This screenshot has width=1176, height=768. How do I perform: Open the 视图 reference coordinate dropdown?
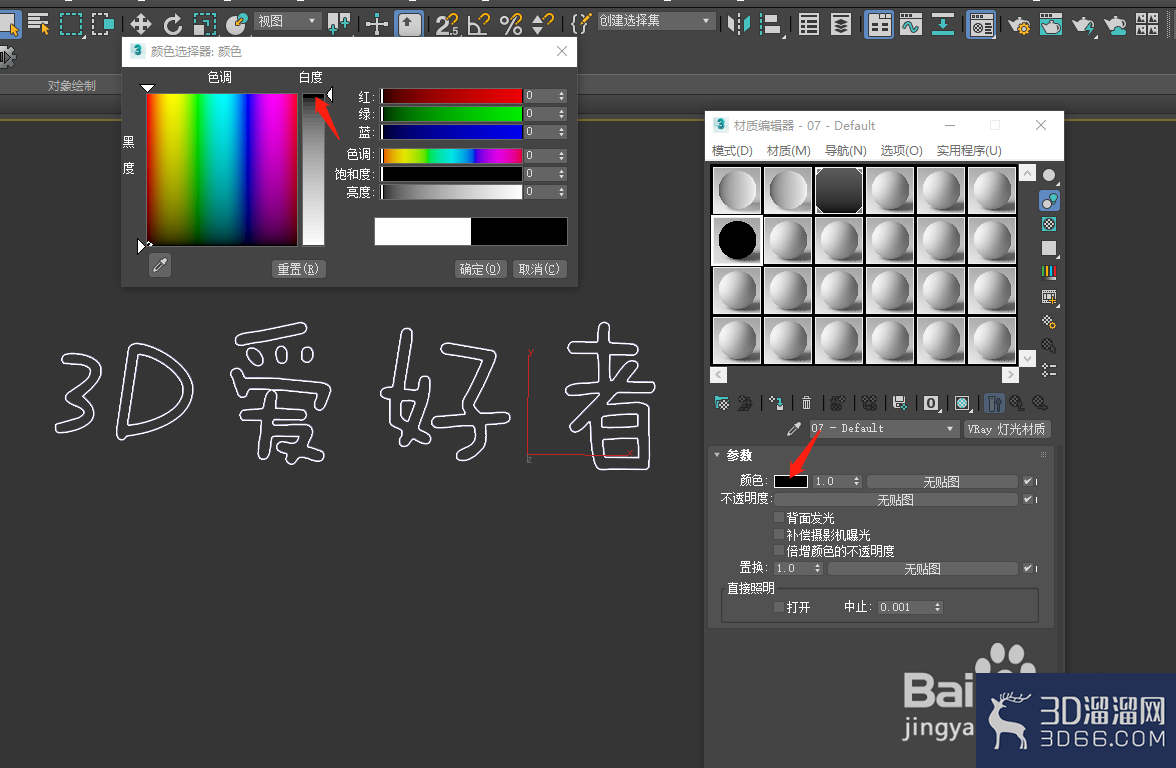[x=288, y=22]
